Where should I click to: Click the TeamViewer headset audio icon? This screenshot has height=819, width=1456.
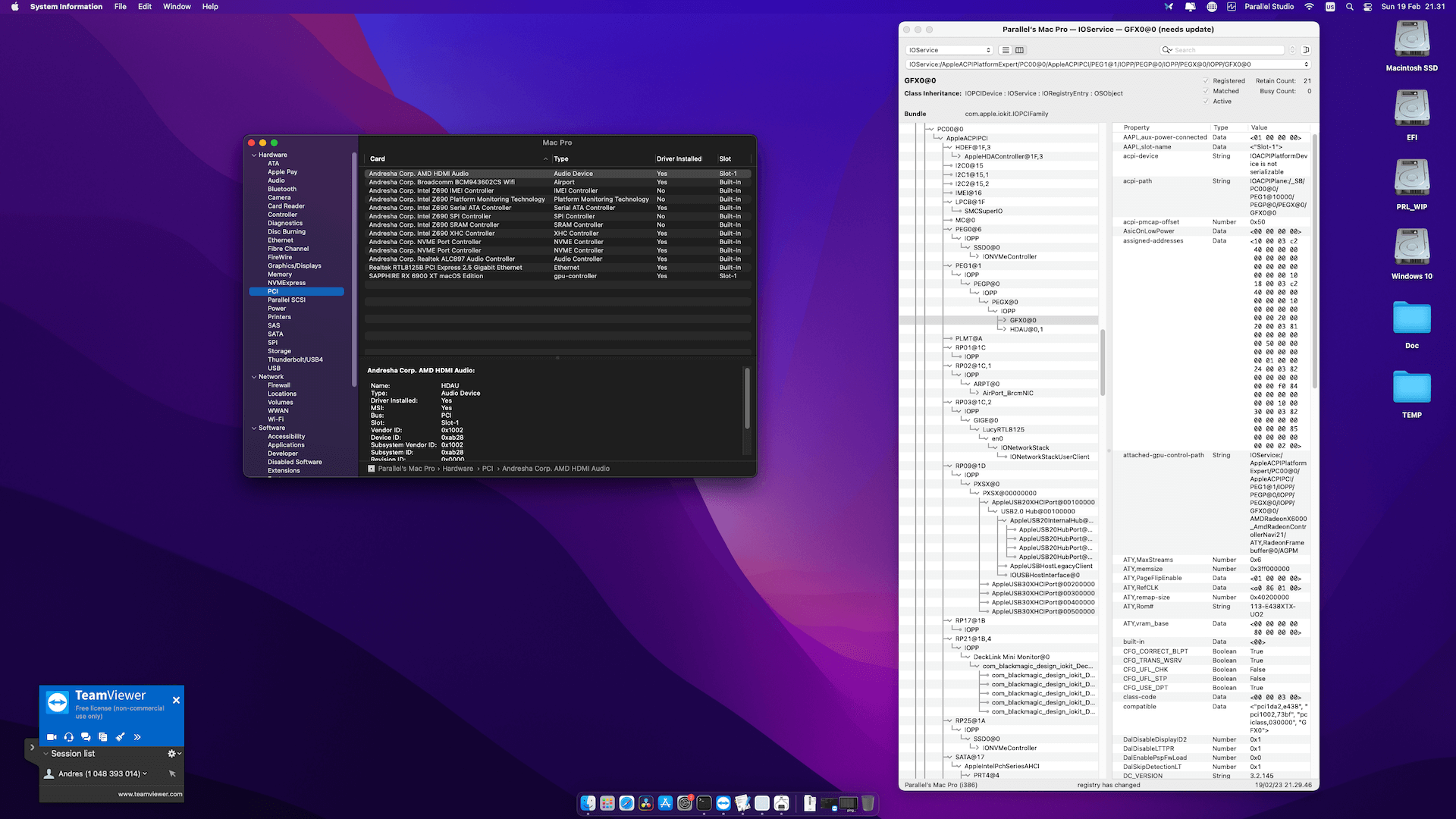click(69, 737)
